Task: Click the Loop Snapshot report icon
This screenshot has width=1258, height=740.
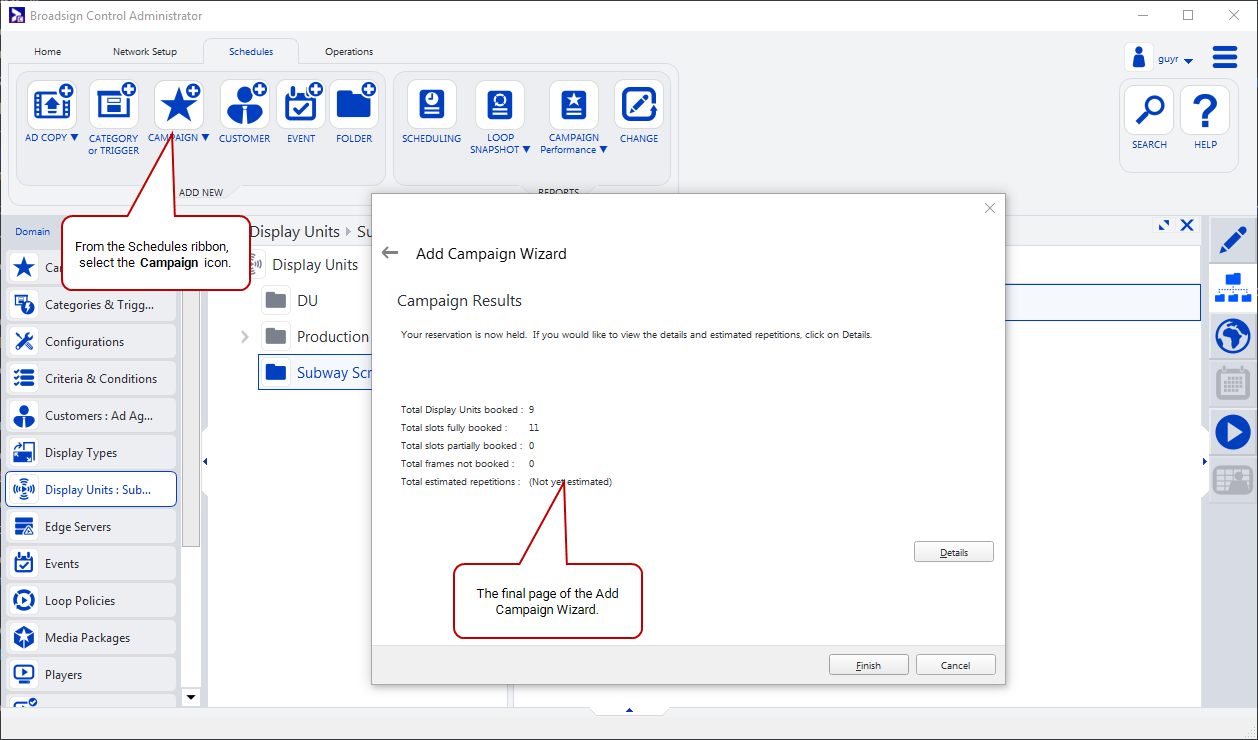Action: [500, 105]
